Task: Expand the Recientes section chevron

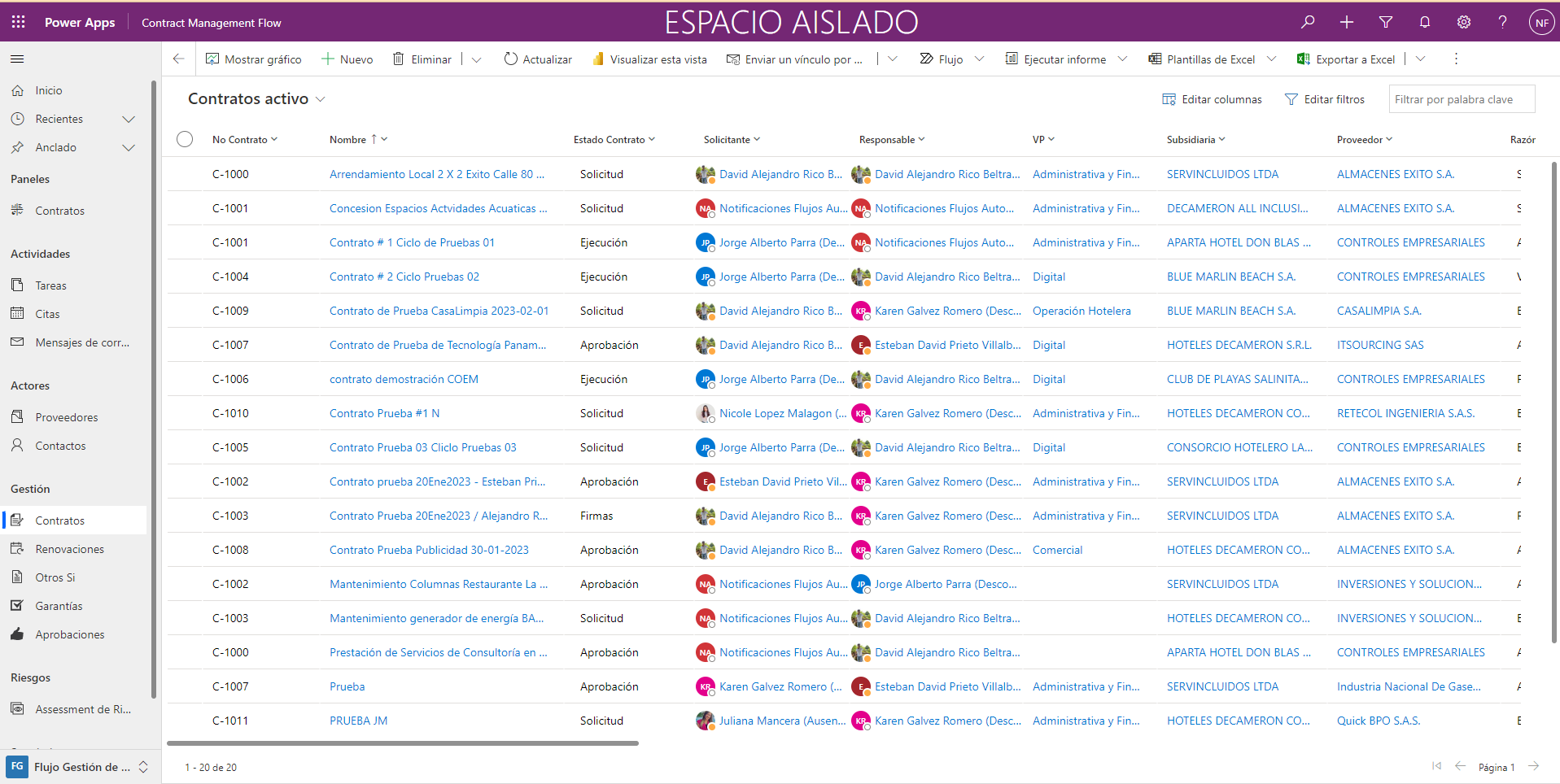Action: coord(129,119)
